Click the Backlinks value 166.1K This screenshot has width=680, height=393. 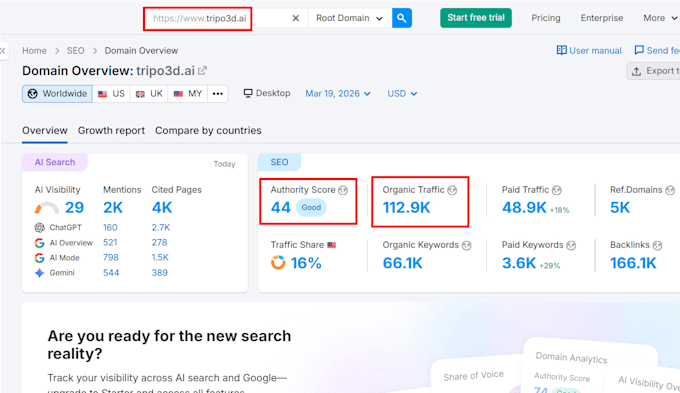click(633, 263)
